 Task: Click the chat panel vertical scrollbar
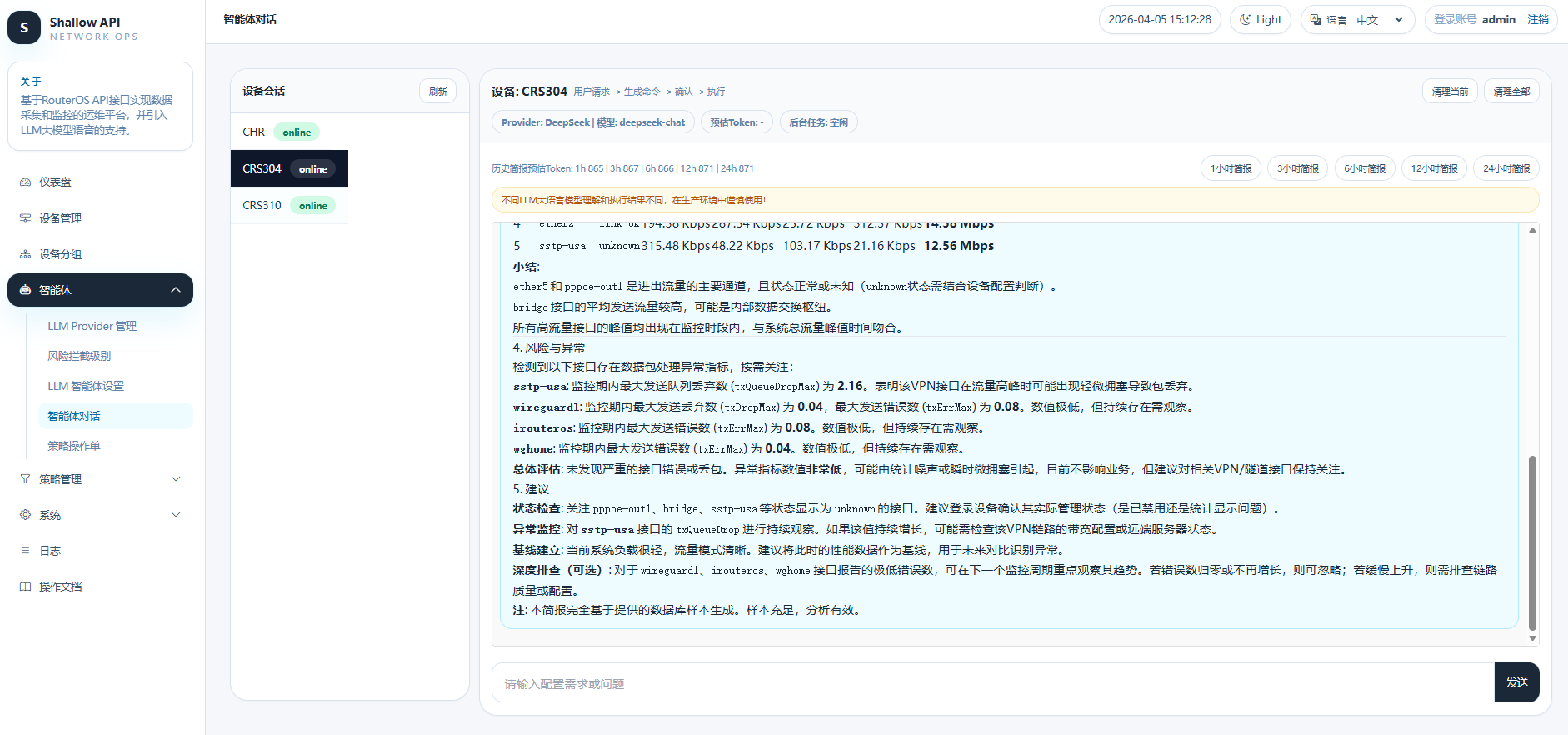pos(1531,542)
